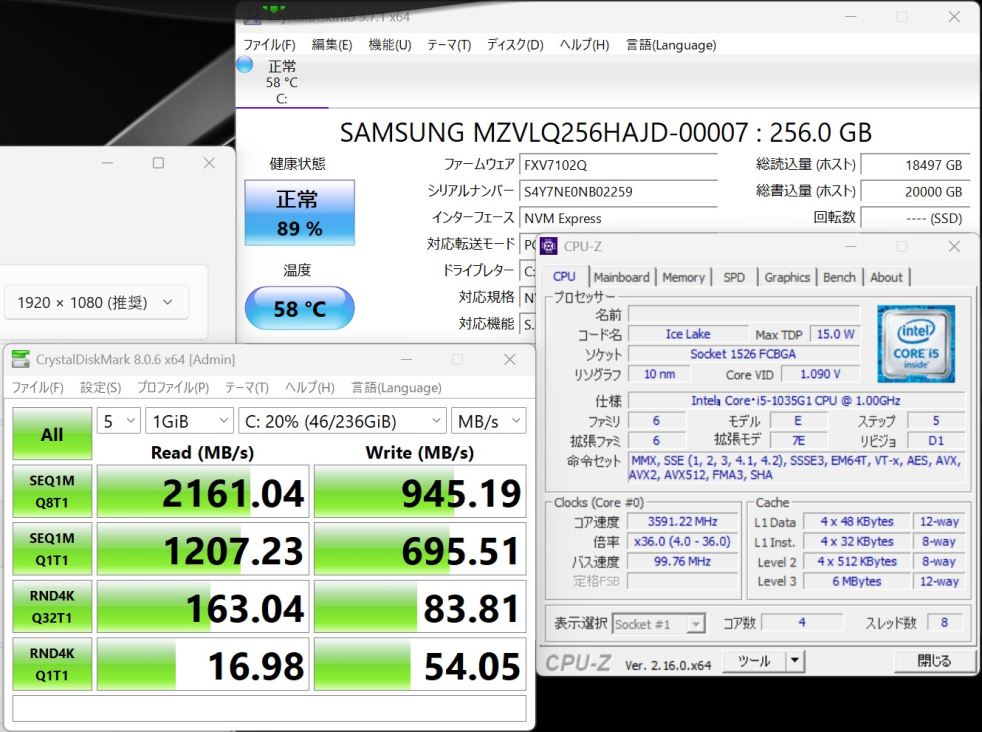Click the CrystalDiskMark app icon in title bar
This screenshot has width=982, height=732.
click(21, 359)
